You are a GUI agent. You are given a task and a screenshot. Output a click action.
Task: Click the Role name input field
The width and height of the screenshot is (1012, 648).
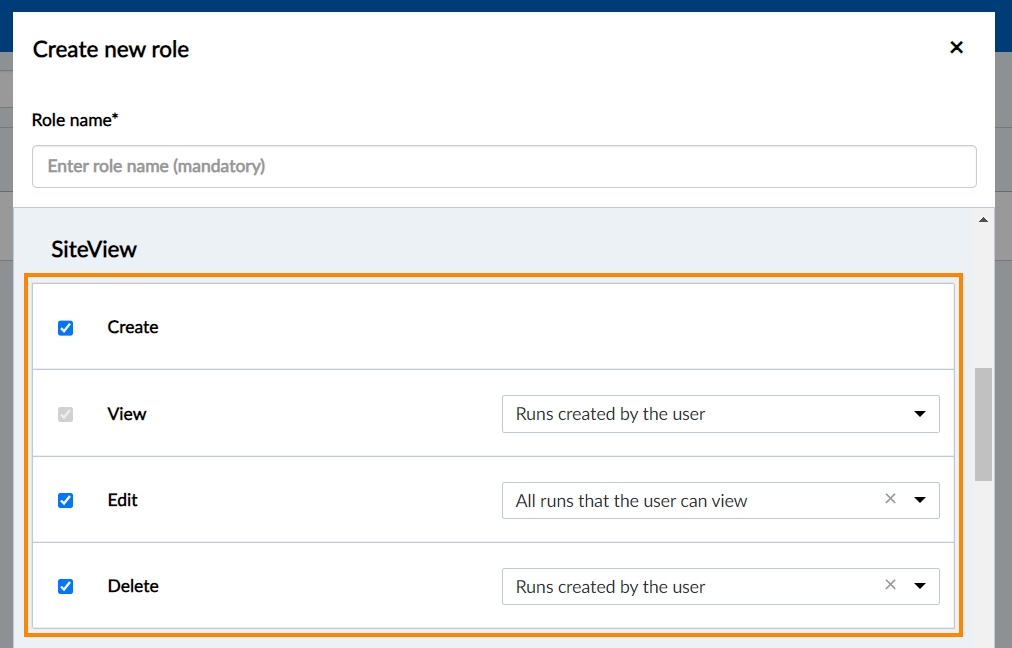coord(504,166)
